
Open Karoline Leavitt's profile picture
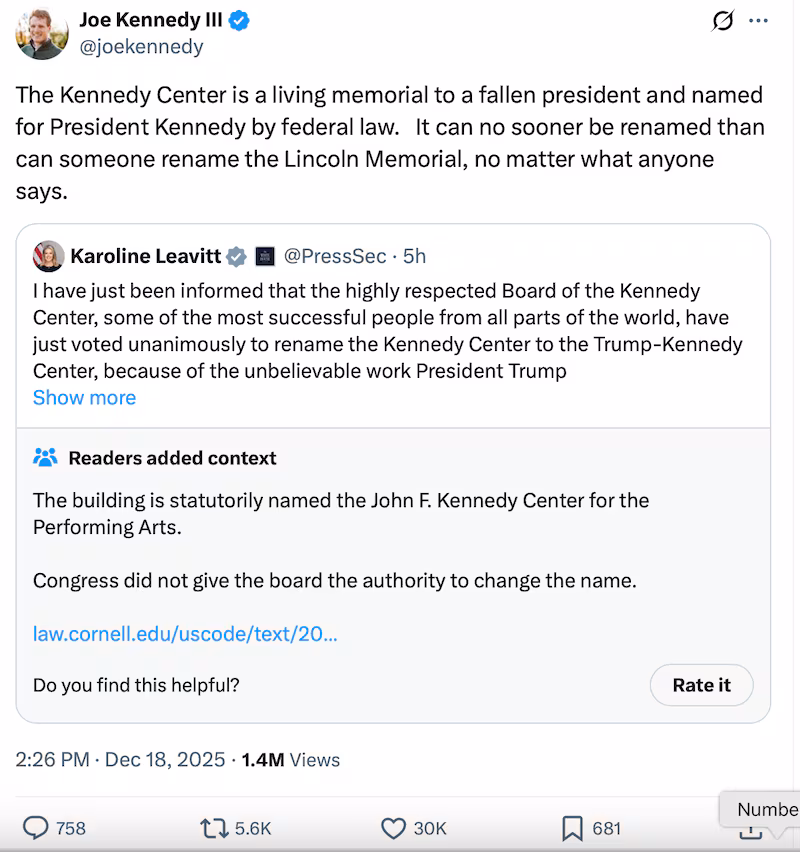click(48, 256)
